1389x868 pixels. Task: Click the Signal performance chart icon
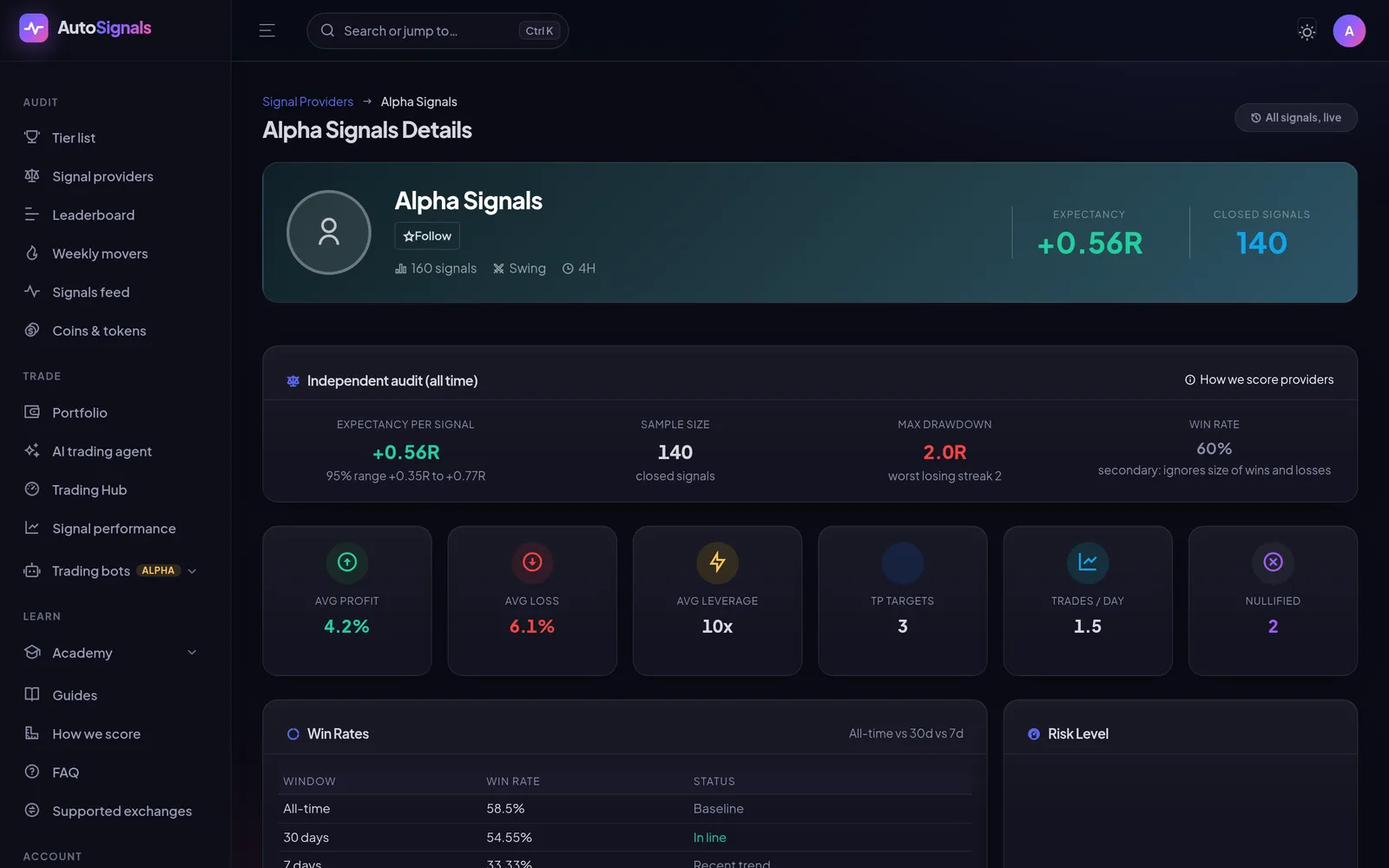tap(32, 528)
